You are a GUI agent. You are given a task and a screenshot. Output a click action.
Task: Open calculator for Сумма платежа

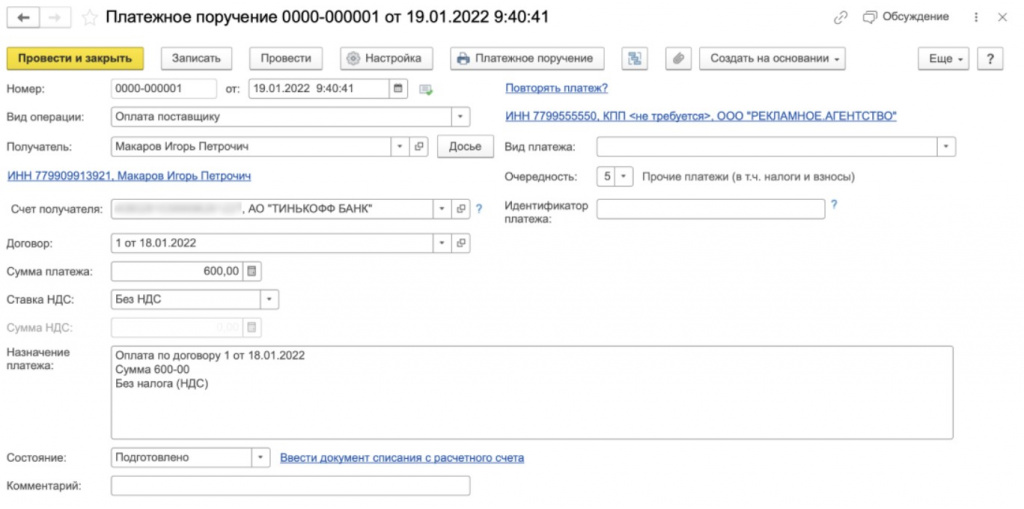(253, 271)
